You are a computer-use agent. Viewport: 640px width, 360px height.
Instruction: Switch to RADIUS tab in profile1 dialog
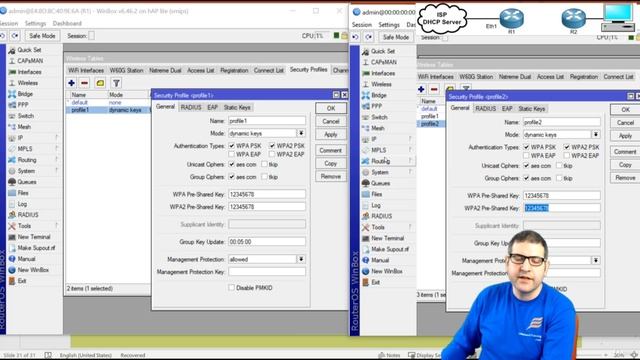[191, 107]
